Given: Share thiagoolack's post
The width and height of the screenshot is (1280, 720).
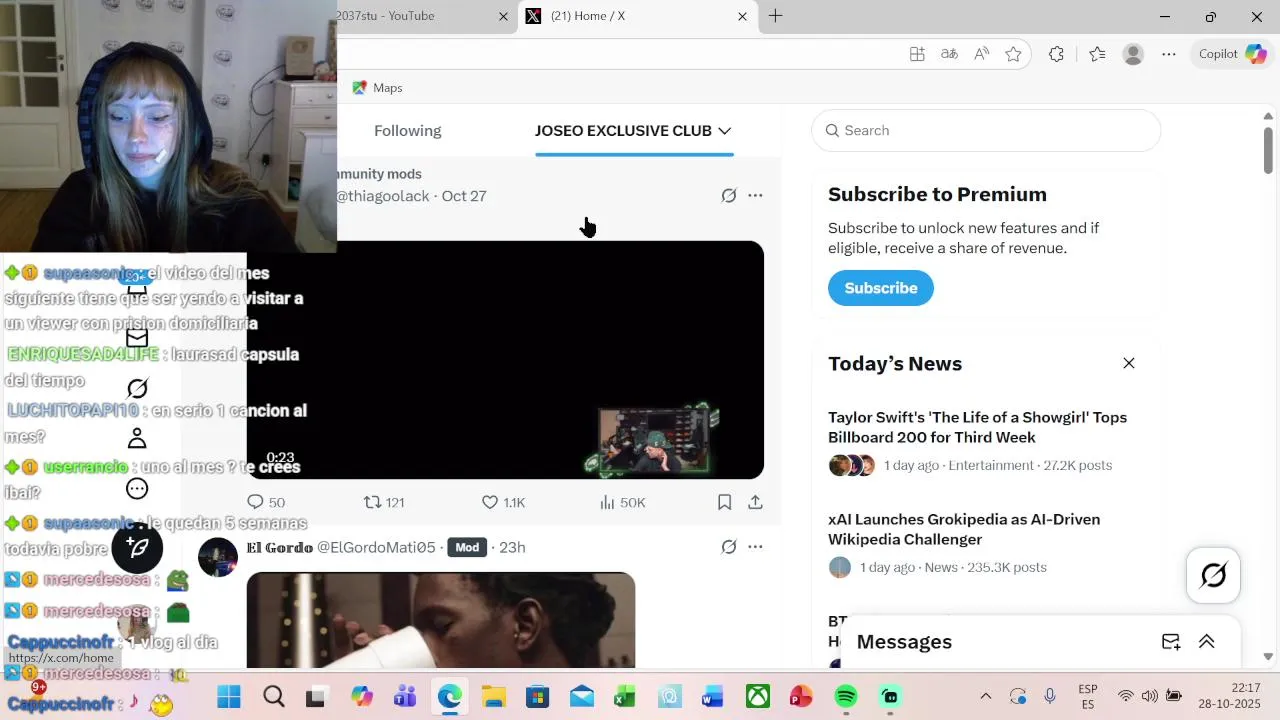Looking at the screenshot, I should (755, 502).
